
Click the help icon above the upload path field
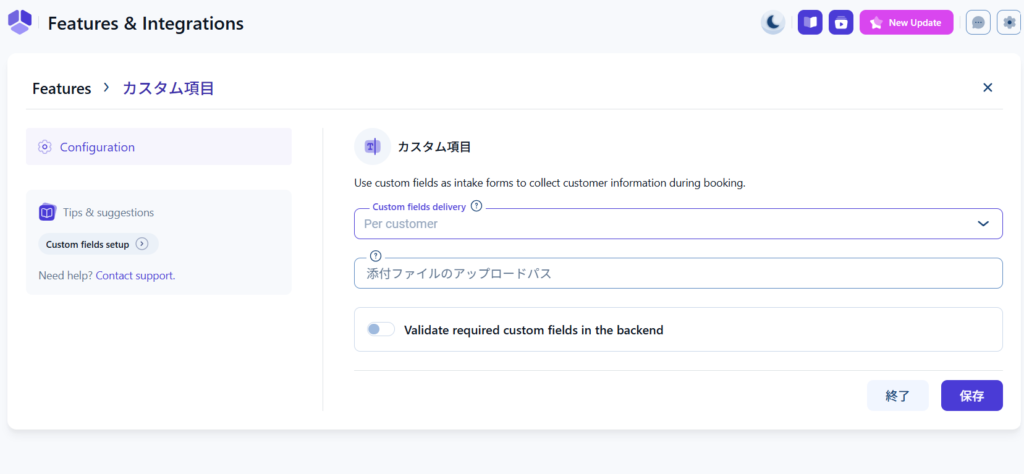(x=376, y=256)
